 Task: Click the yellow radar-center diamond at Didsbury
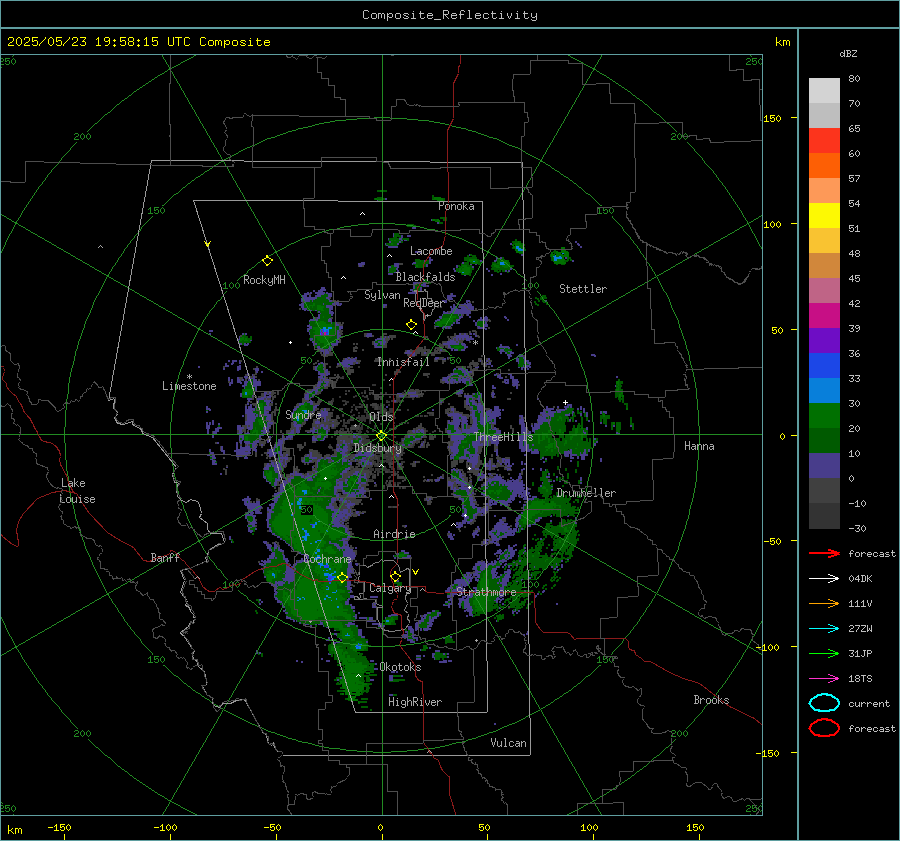(x=382, y=436)
